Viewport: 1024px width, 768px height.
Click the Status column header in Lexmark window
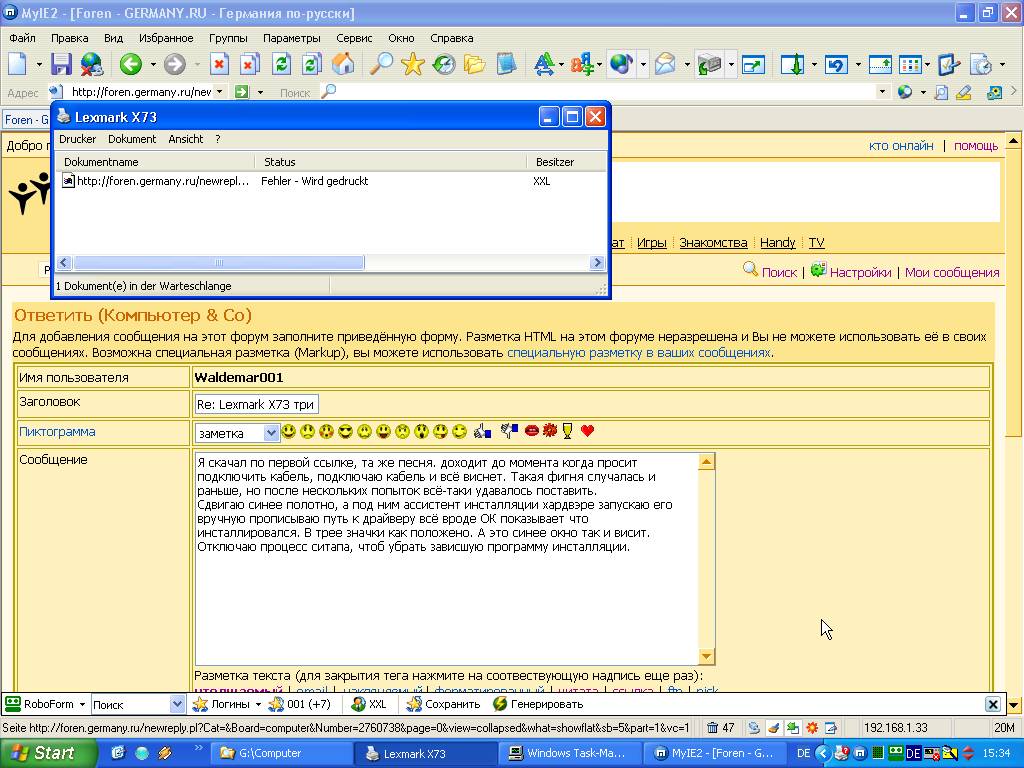391,162
